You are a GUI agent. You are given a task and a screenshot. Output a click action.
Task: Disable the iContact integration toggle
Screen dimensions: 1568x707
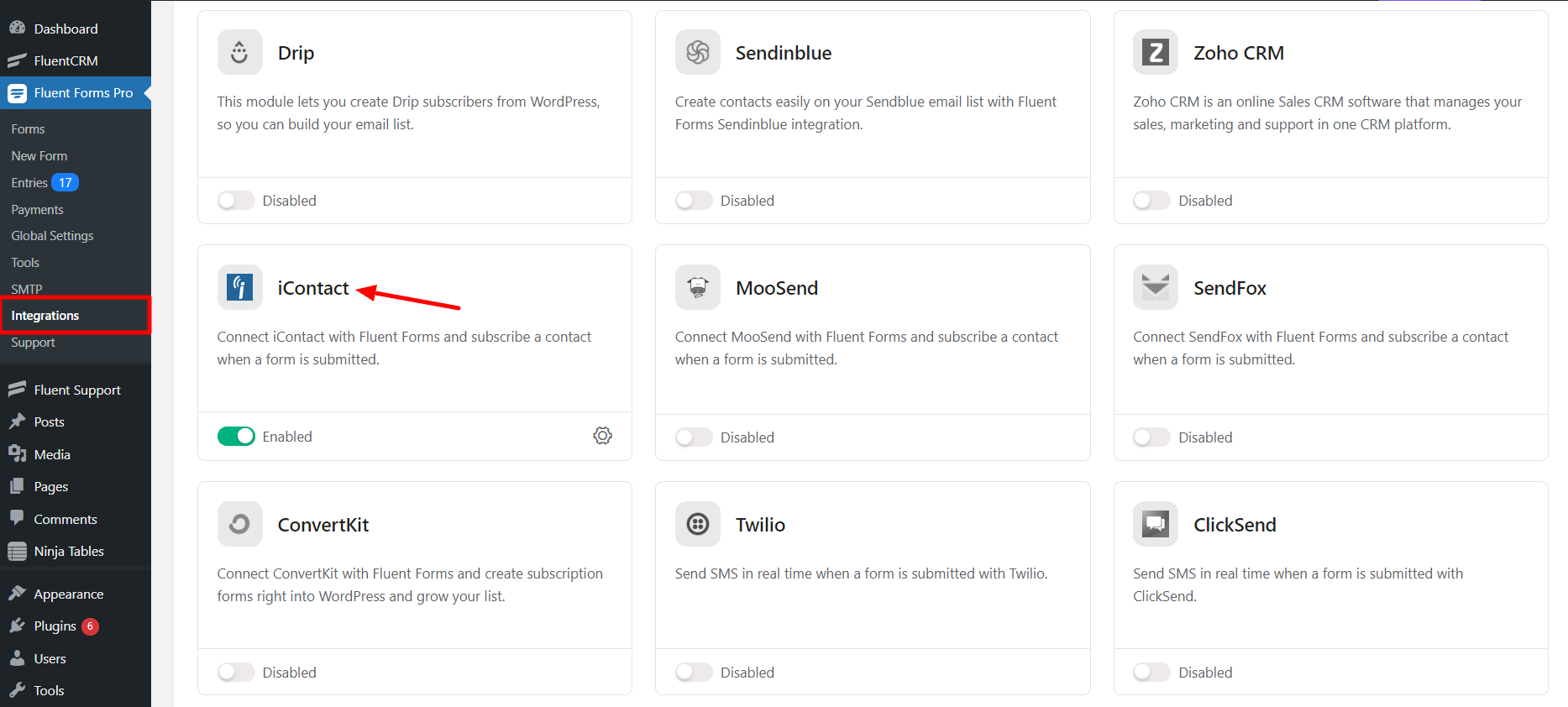(236, 437)
